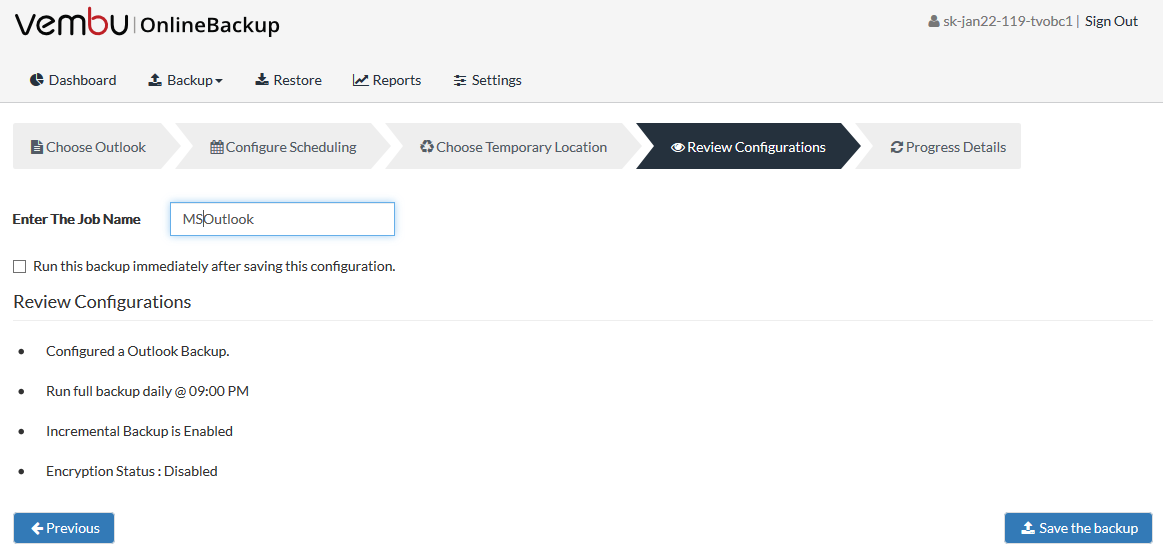Click the upload icon on Save the backup
The width and height of the screenshot is (1163, 553).
pyautogui.click(x=1028, y=528)
